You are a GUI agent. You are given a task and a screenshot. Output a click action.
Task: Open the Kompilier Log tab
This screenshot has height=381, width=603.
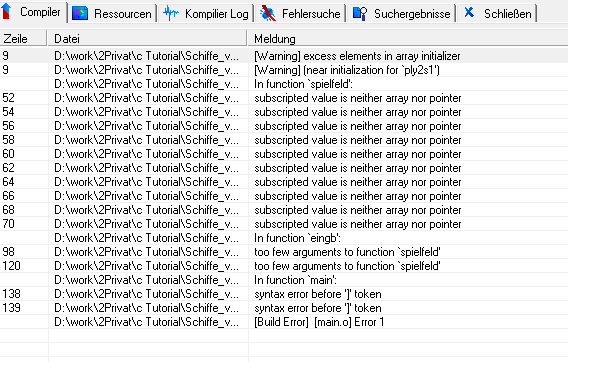(x=206, y=13)
